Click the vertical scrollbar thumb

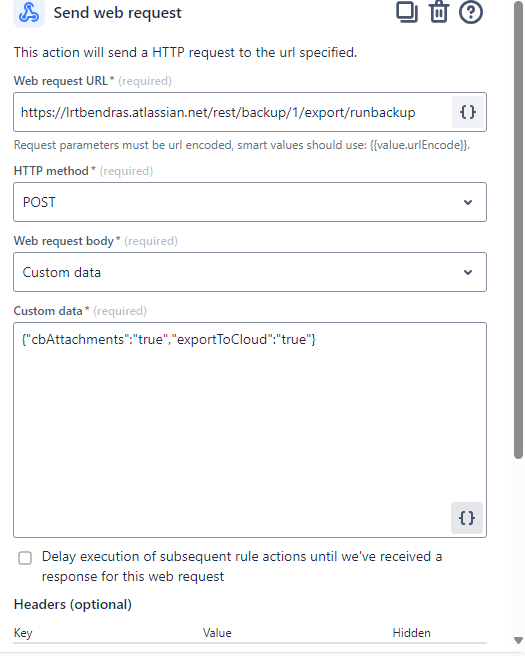(518, 229)
